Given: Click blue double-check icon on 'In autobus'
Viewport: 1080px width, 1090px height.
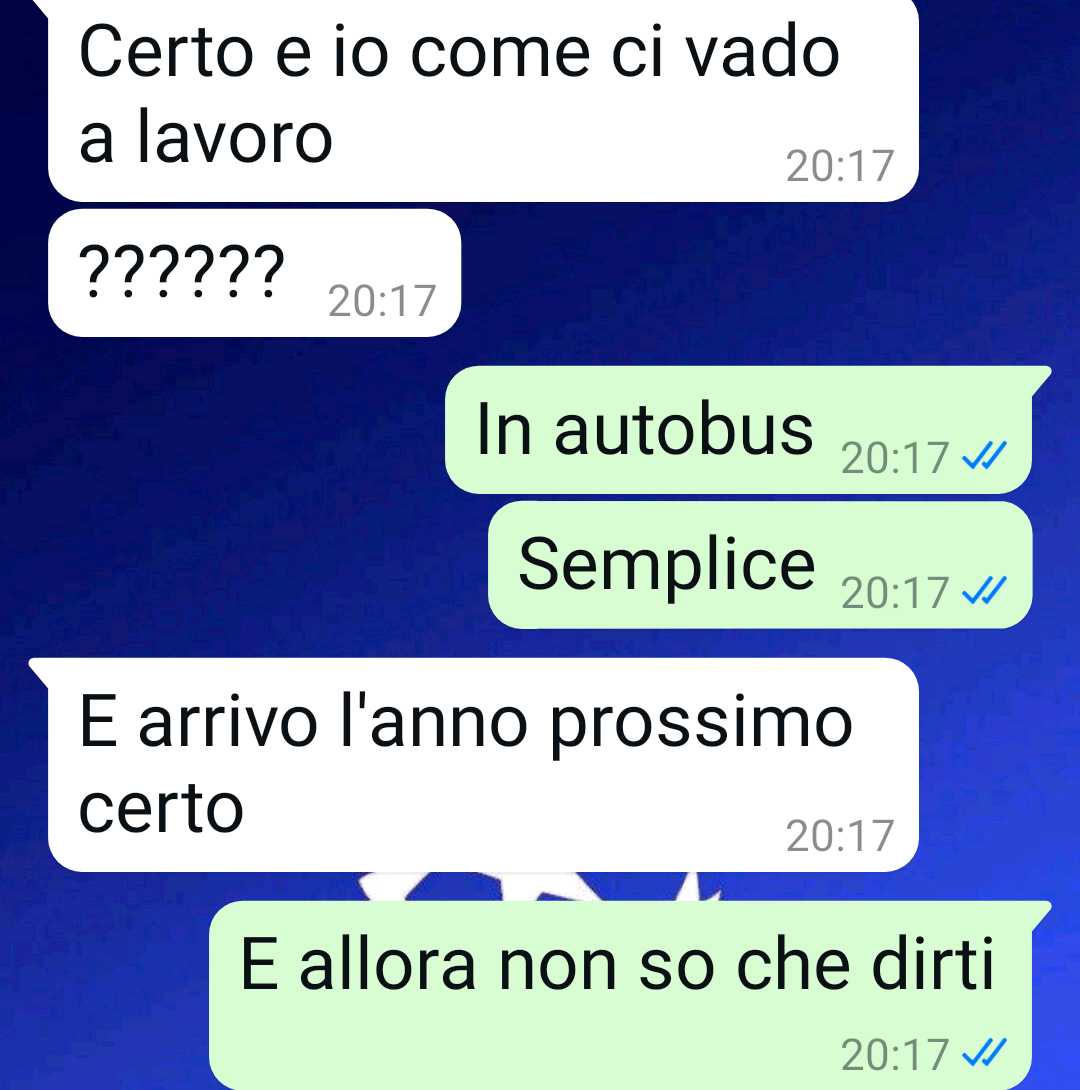Looking at the screenshot, I should pos(983,457).
